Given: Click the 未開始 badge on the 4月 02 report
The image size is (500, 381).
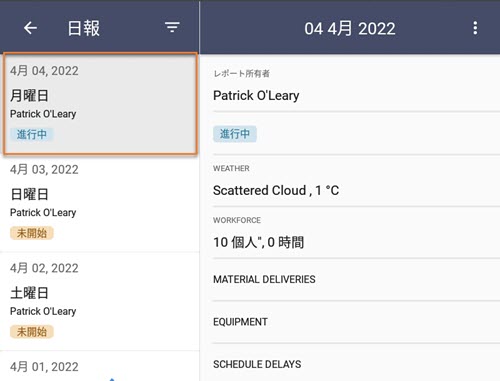Looking at the screenshot, I should tap(32, 332).
